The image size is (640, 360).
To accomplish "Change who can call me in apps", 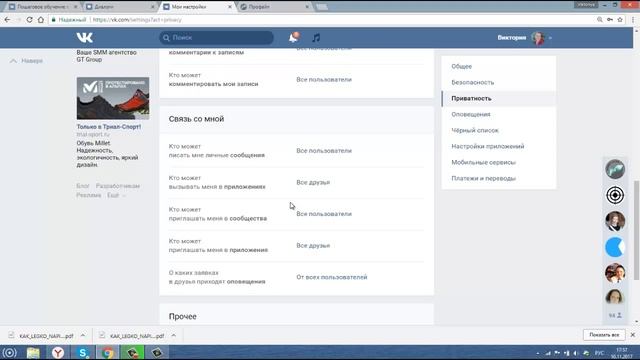I will (x=313, y=182).
